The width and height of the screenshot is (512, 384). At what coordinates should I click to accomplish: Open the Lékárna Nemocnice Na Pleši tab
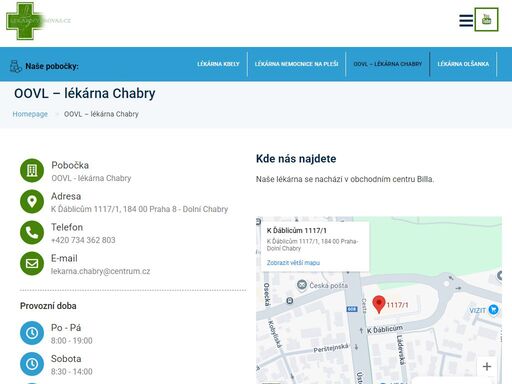tap(296, 64)
